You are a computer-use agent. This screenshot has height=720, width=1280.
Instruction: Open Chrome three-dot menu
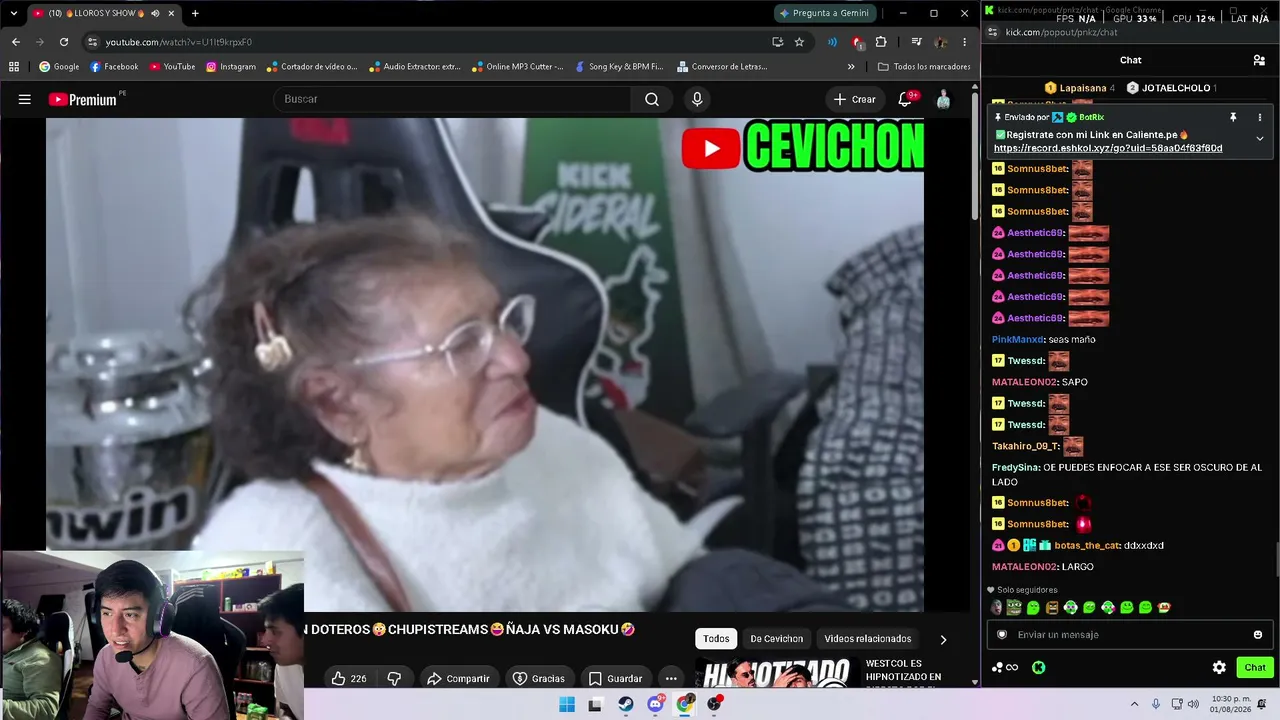964,42
